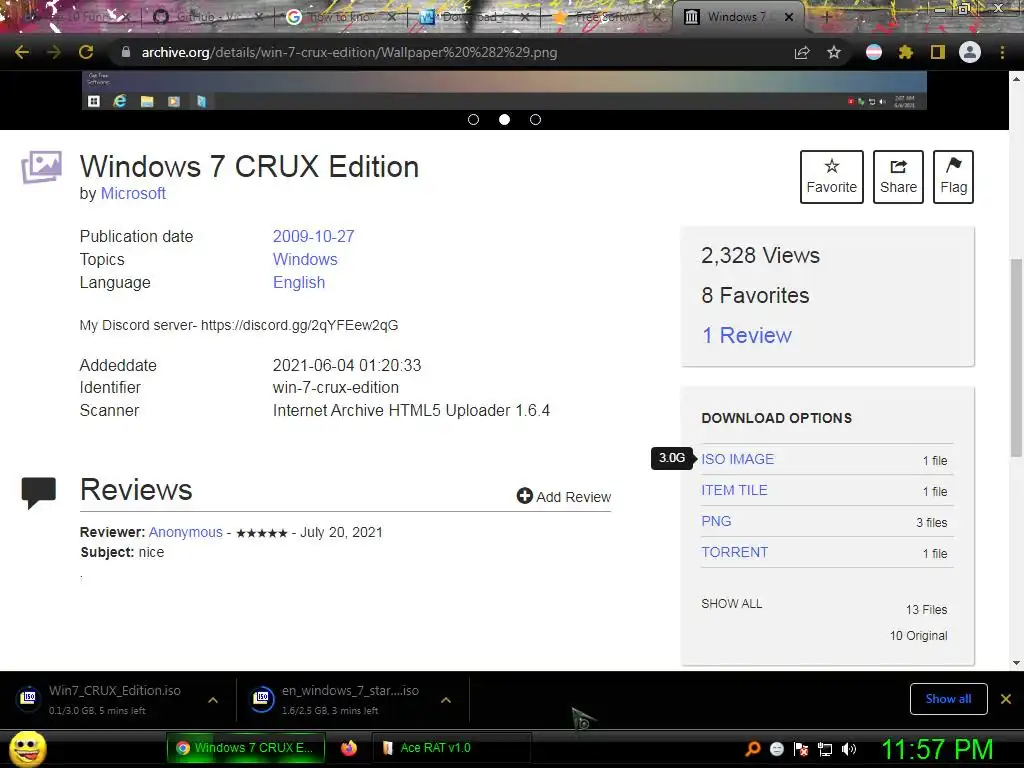Open the English language link

click(298, 282)
